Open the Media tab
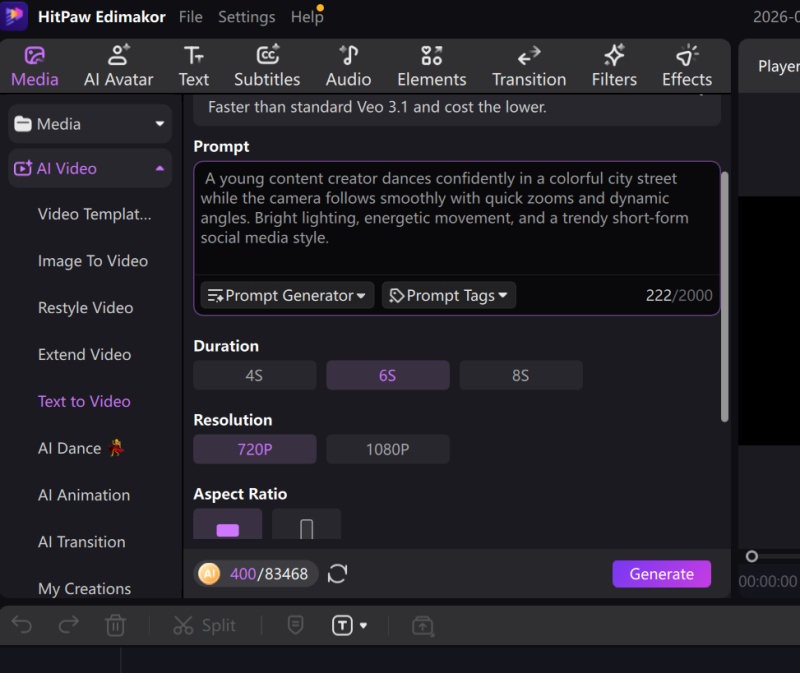The width and height of the screenshot is (800, 673). coord(35,67)
